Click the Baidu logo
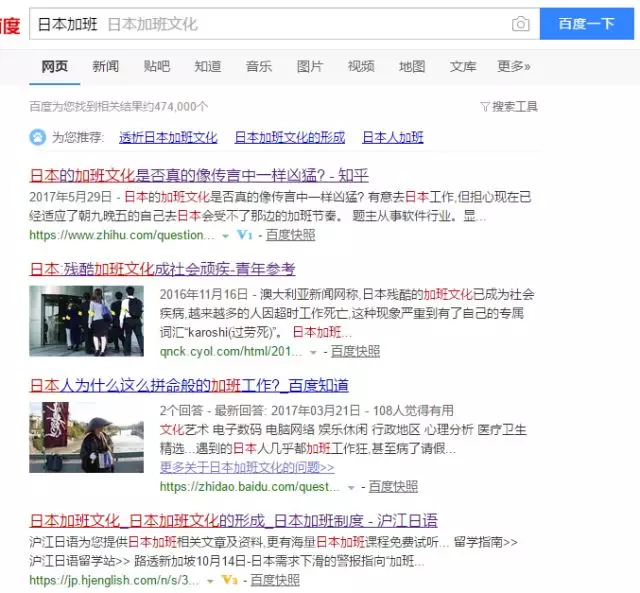Viewport: 640px width, 593px height. point(9,25)
